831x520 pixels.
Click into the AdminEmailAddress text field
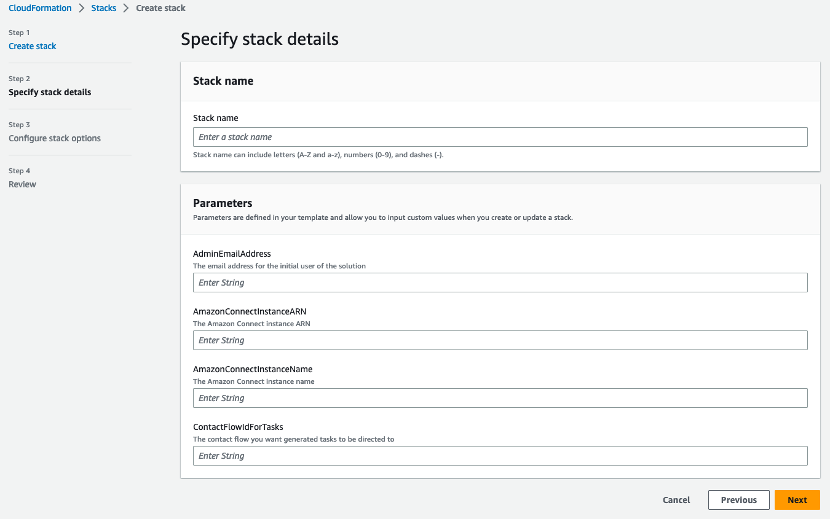[x=500, y=283]
